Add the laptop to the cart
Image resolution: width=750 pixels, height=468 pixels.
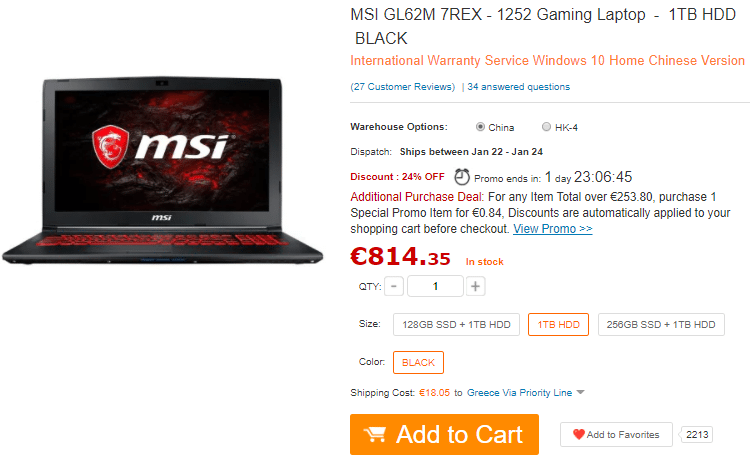[x=444, y=435]
